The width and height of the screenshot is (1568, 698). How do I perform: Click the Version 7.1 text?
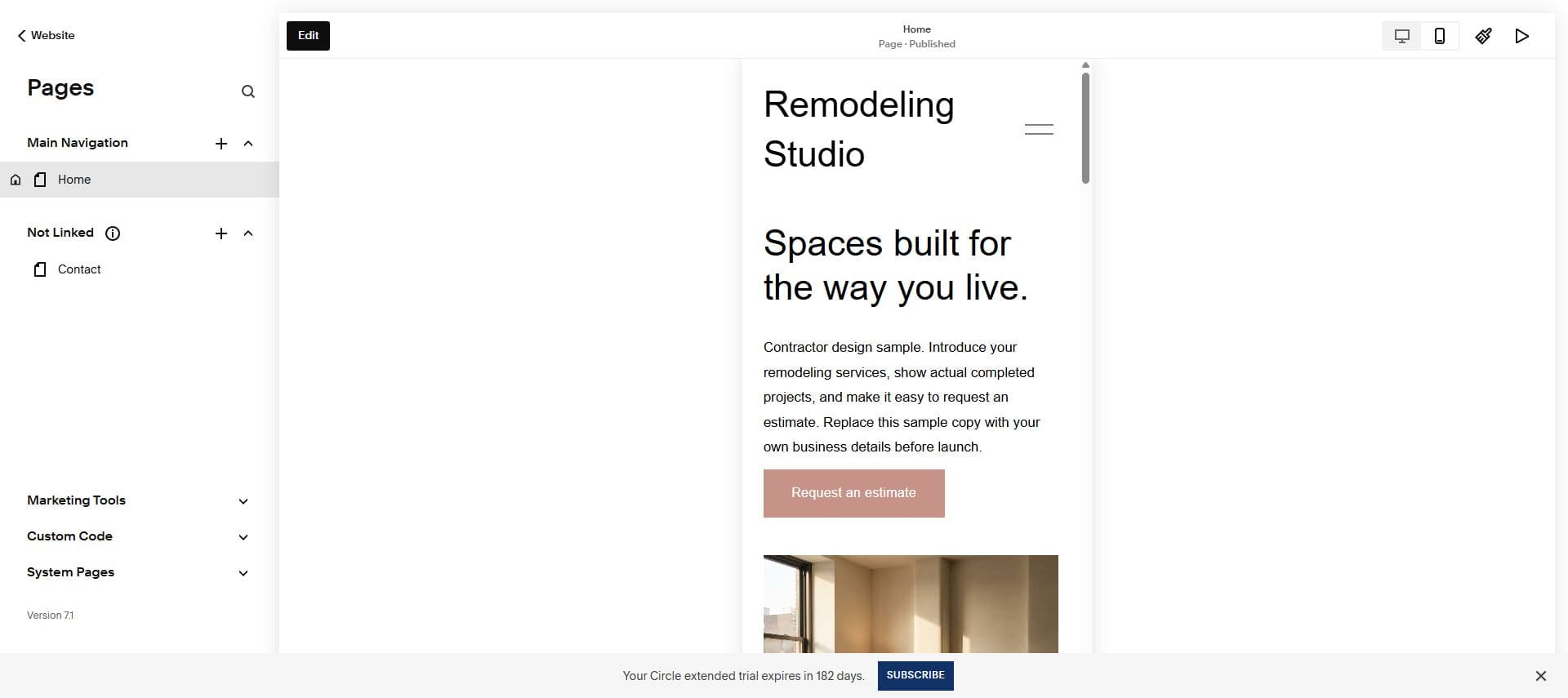(x=50, y=616)
